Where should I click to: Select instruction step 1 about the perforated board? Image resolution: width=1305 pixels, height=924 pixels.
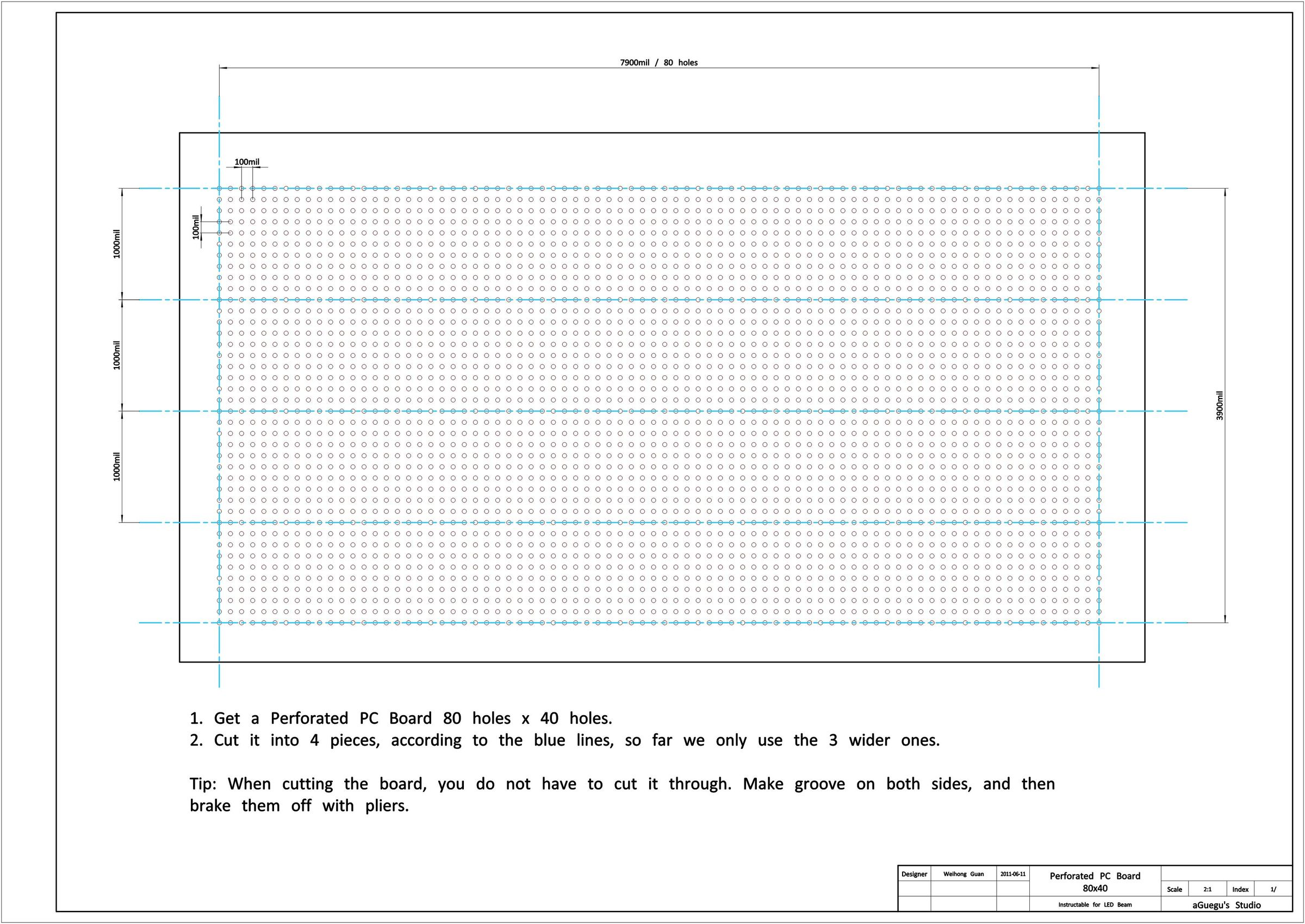click(401, 718)
